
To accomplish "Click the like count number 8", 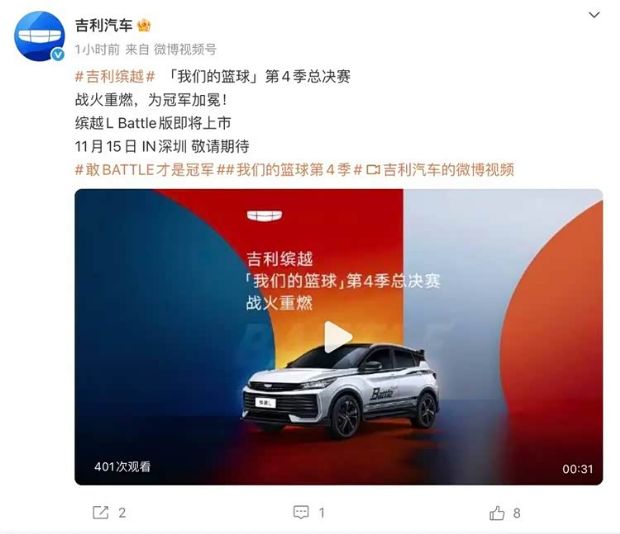I will 516,513.
